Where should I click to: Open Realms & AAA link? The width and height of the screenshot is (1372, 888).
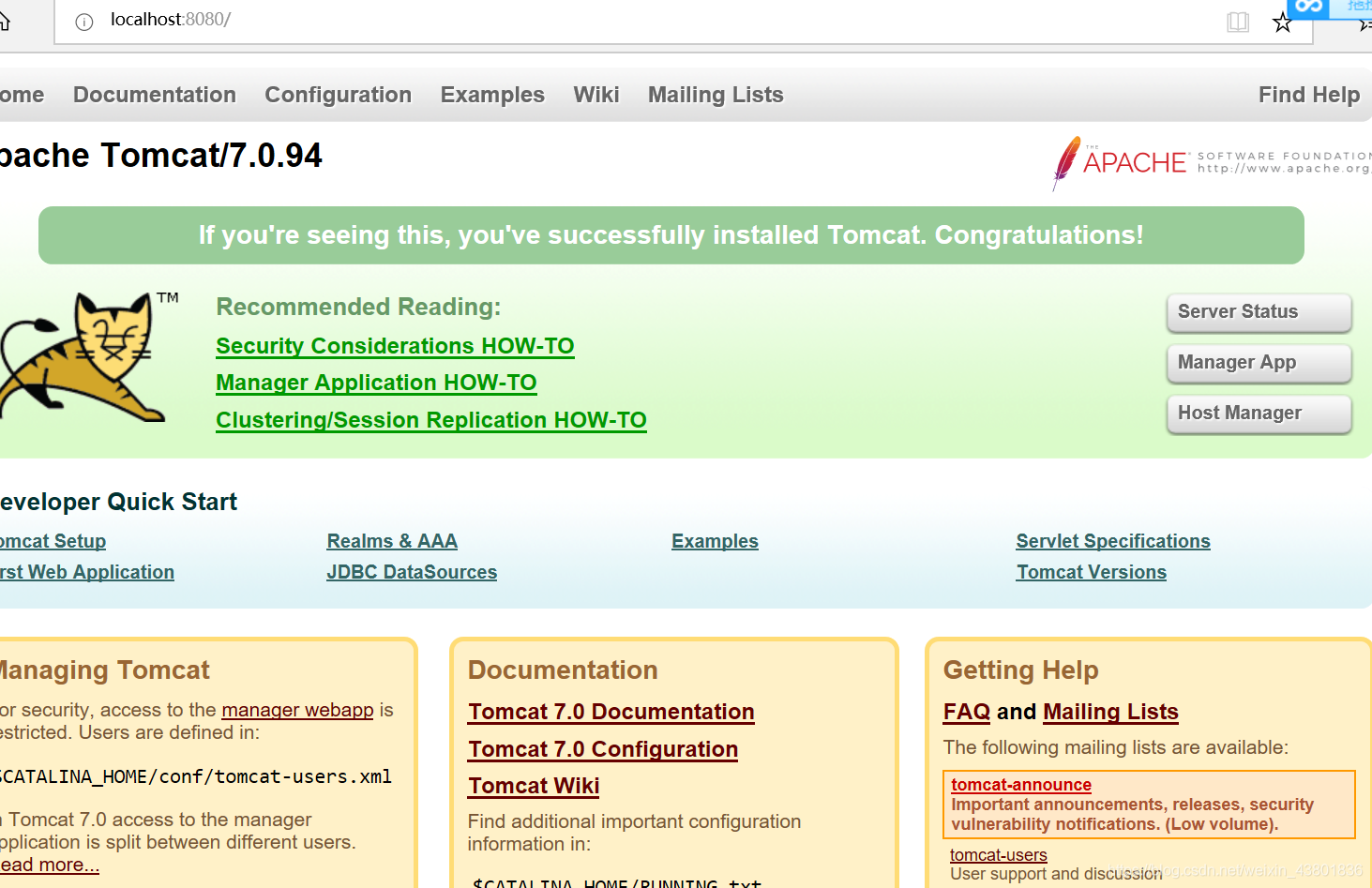click(x=392, y=541)
